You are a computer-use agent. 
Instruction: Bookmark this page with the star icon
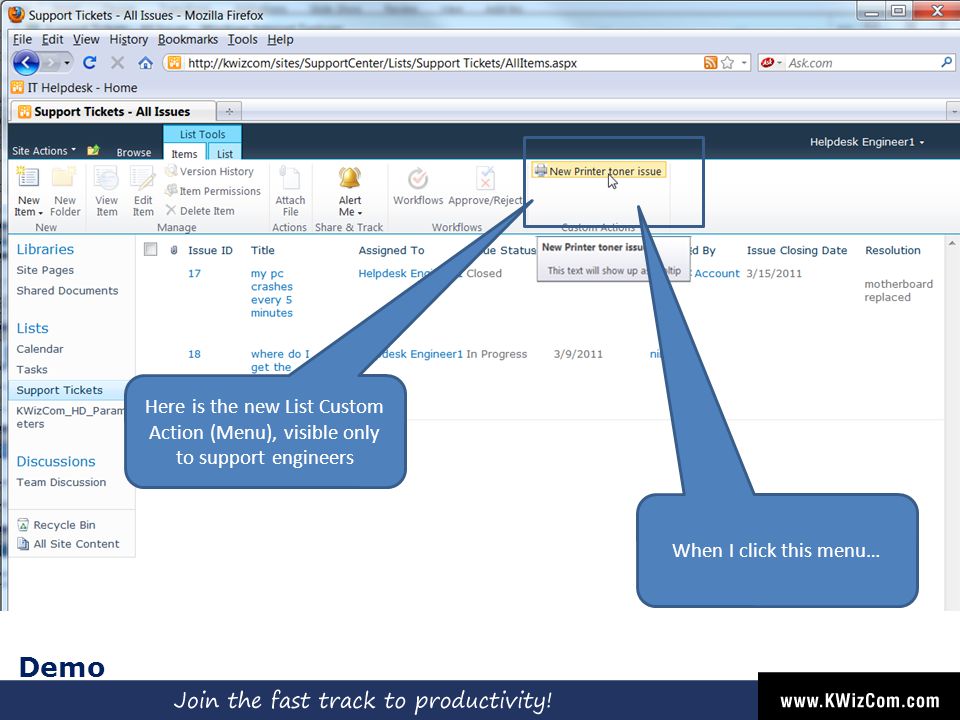[x=727, y=62]
